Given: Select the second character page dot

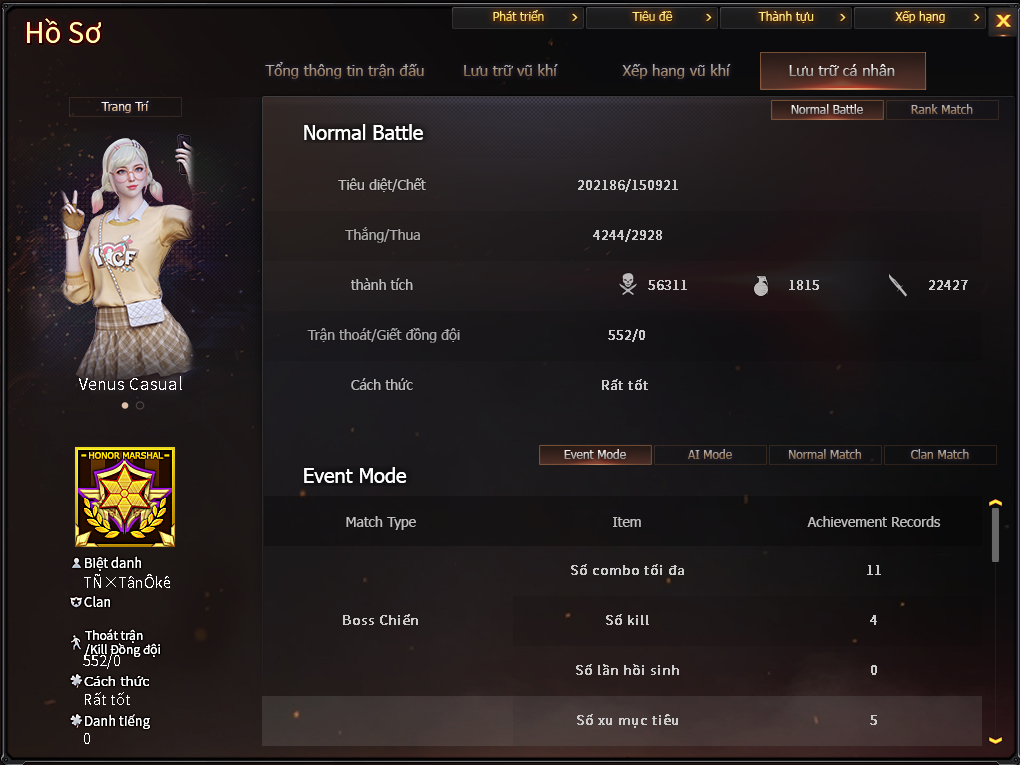Looking at the screenshot, I should (140, 405).
